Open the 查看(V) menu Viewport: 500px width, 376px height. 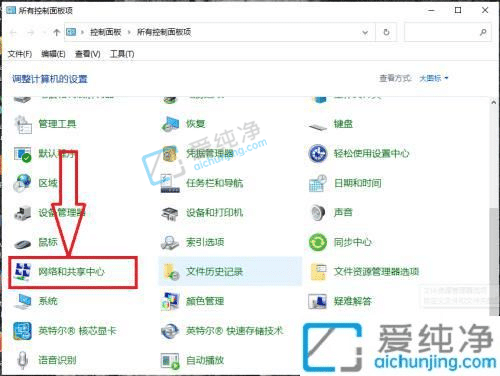coord(88,54)
